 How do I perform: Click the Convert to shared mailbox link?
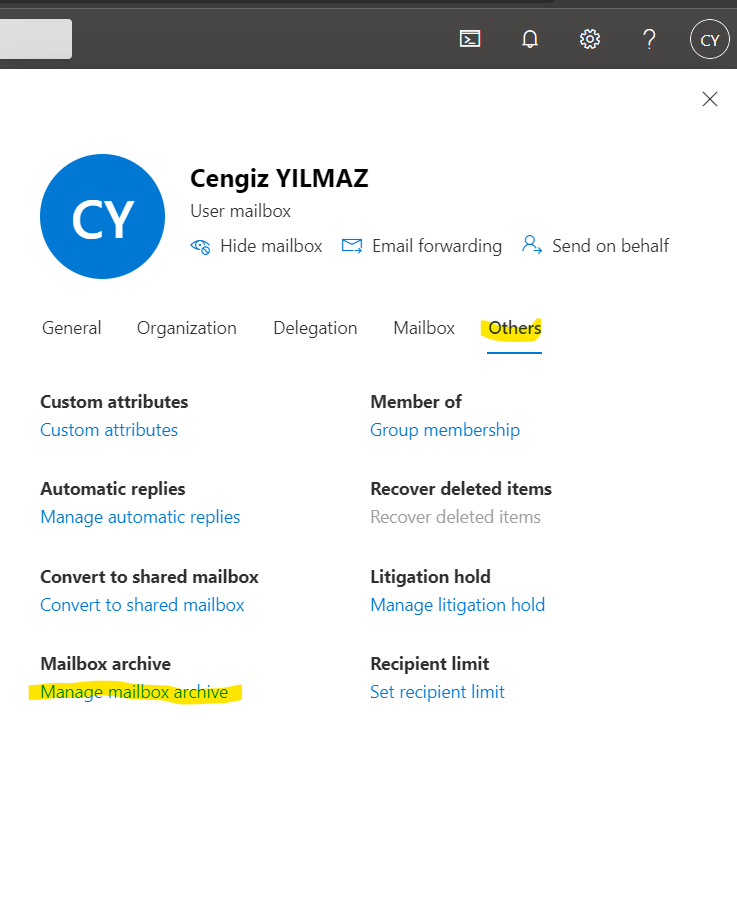(x=142, y=605)
